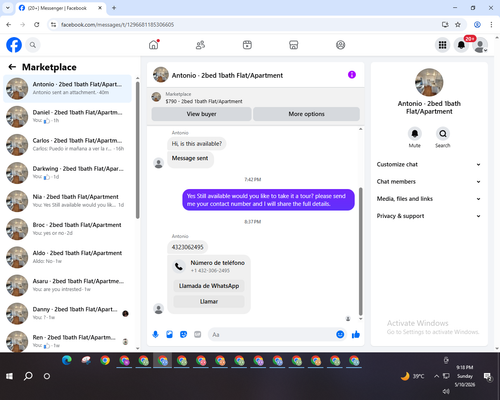Select the Messenger | Facebook browser tab

click(61, 8)
